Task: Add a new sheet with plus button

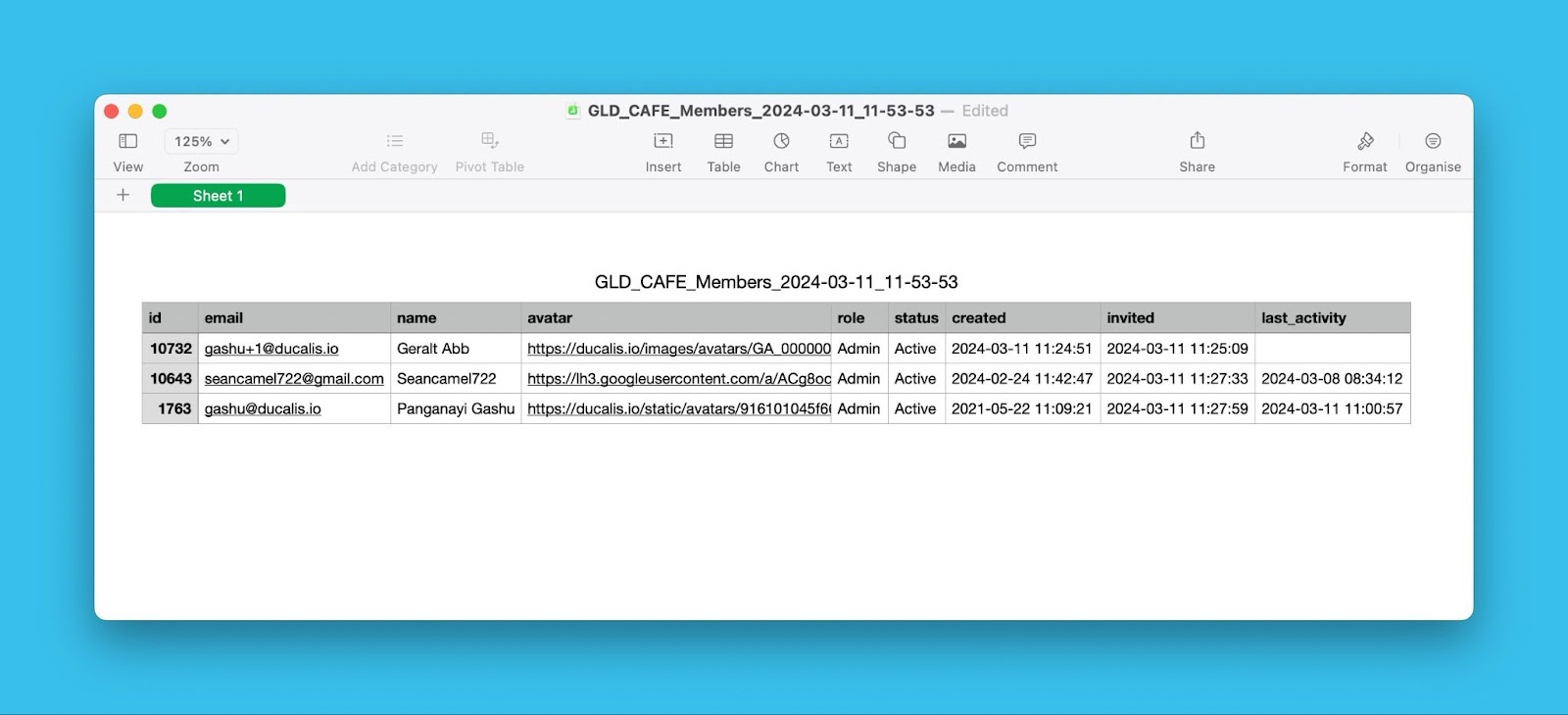Action: click(x=123, y=195)
